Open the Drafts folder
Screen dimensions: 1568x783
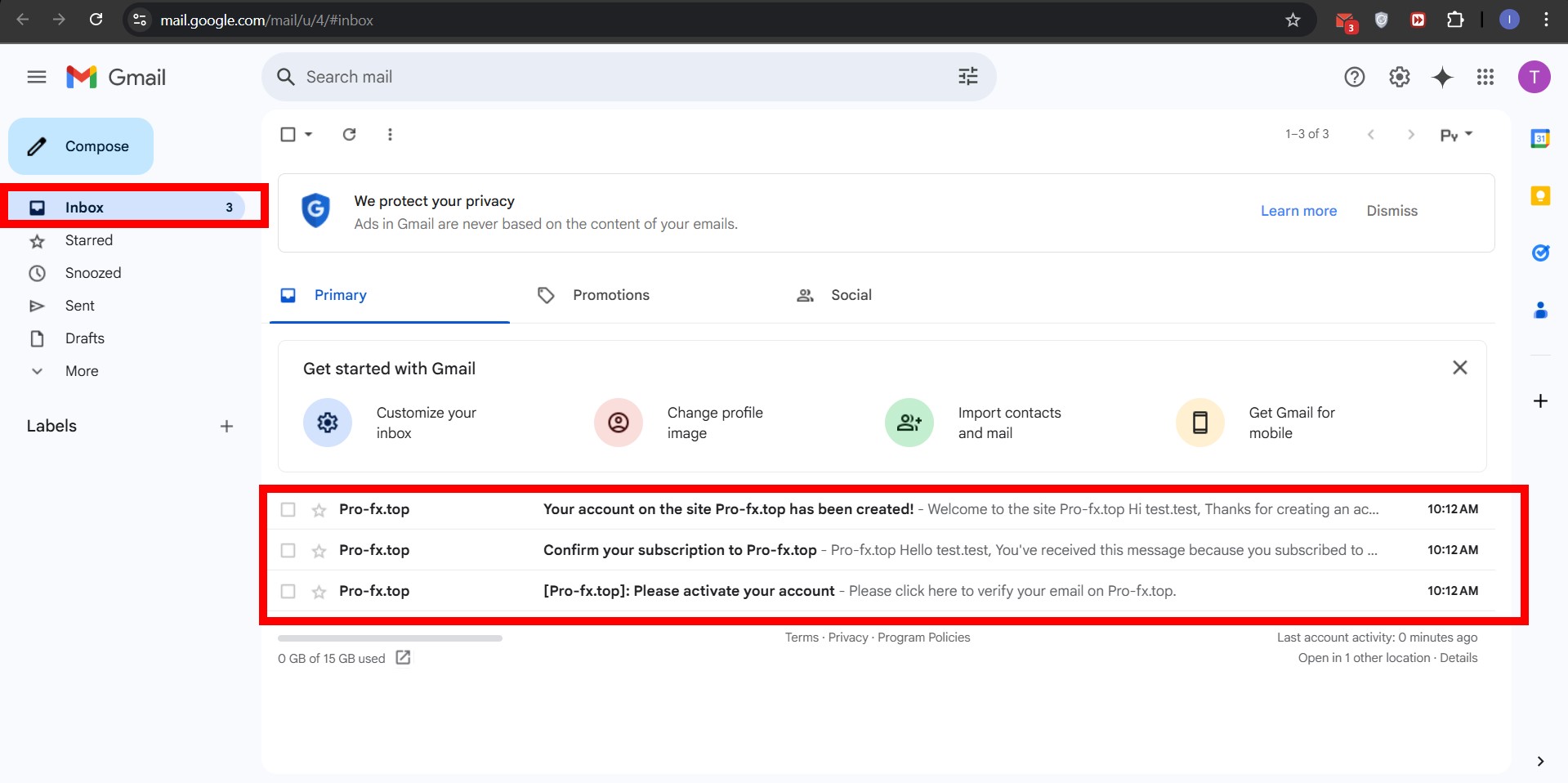(x=85, y=338)
